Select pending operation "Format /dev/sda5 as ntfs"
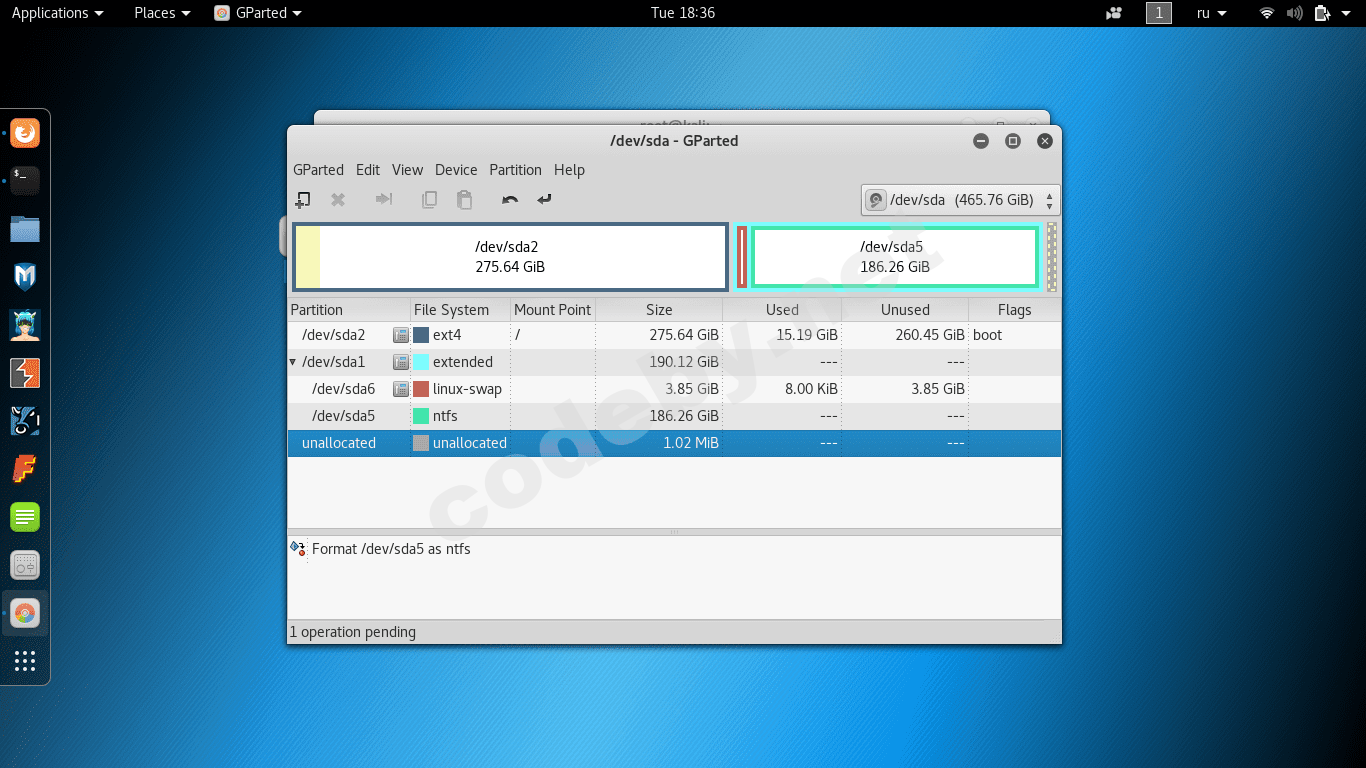The image size is (1366, 768). point(391,549)
